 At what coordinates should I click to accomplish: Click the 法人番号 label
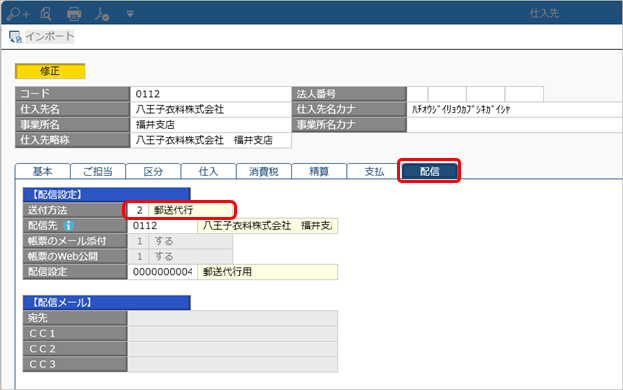click(349, 94)
